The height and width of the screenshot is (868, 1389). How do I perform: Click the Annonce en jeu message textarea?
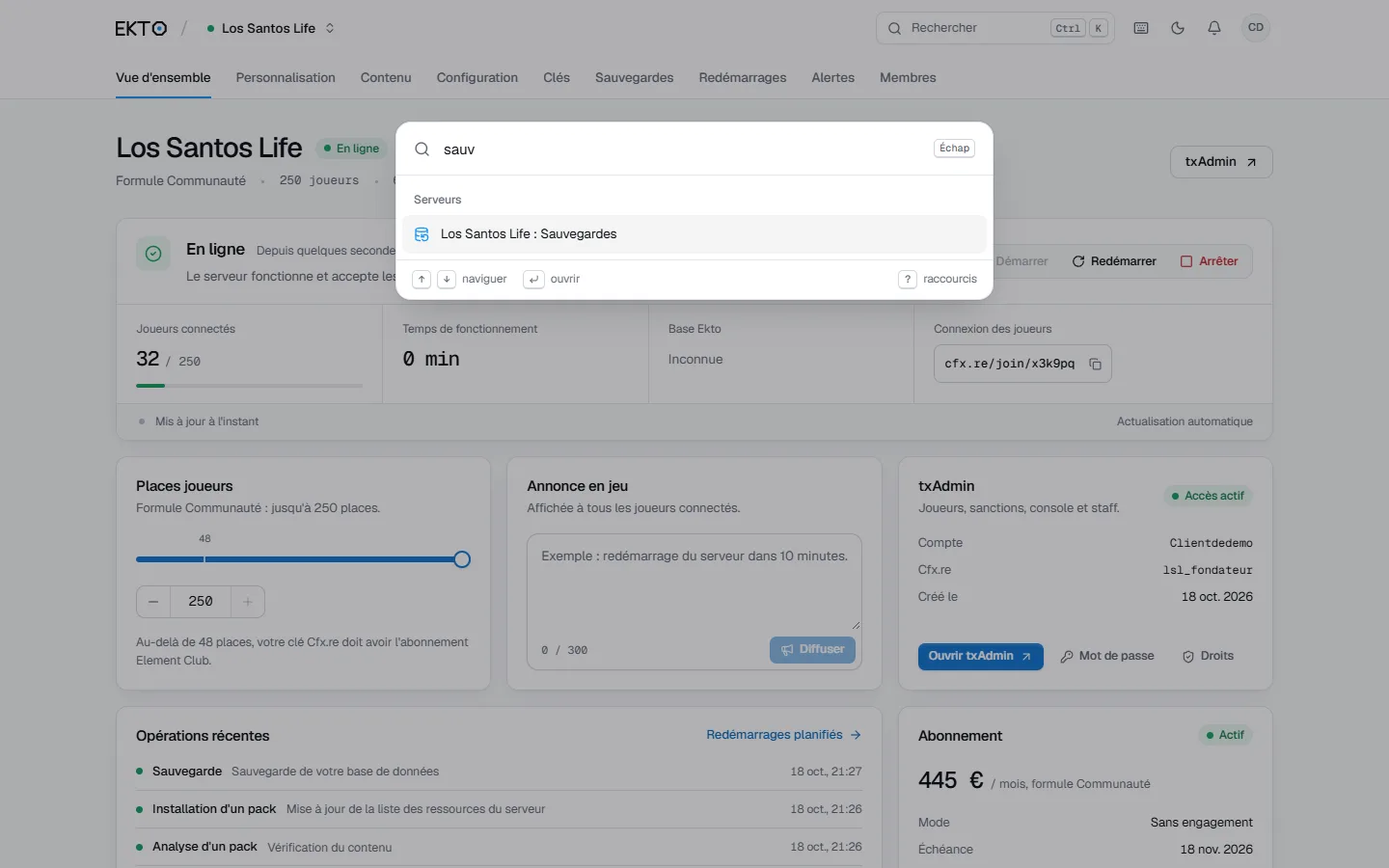click(x=694, y=582)
